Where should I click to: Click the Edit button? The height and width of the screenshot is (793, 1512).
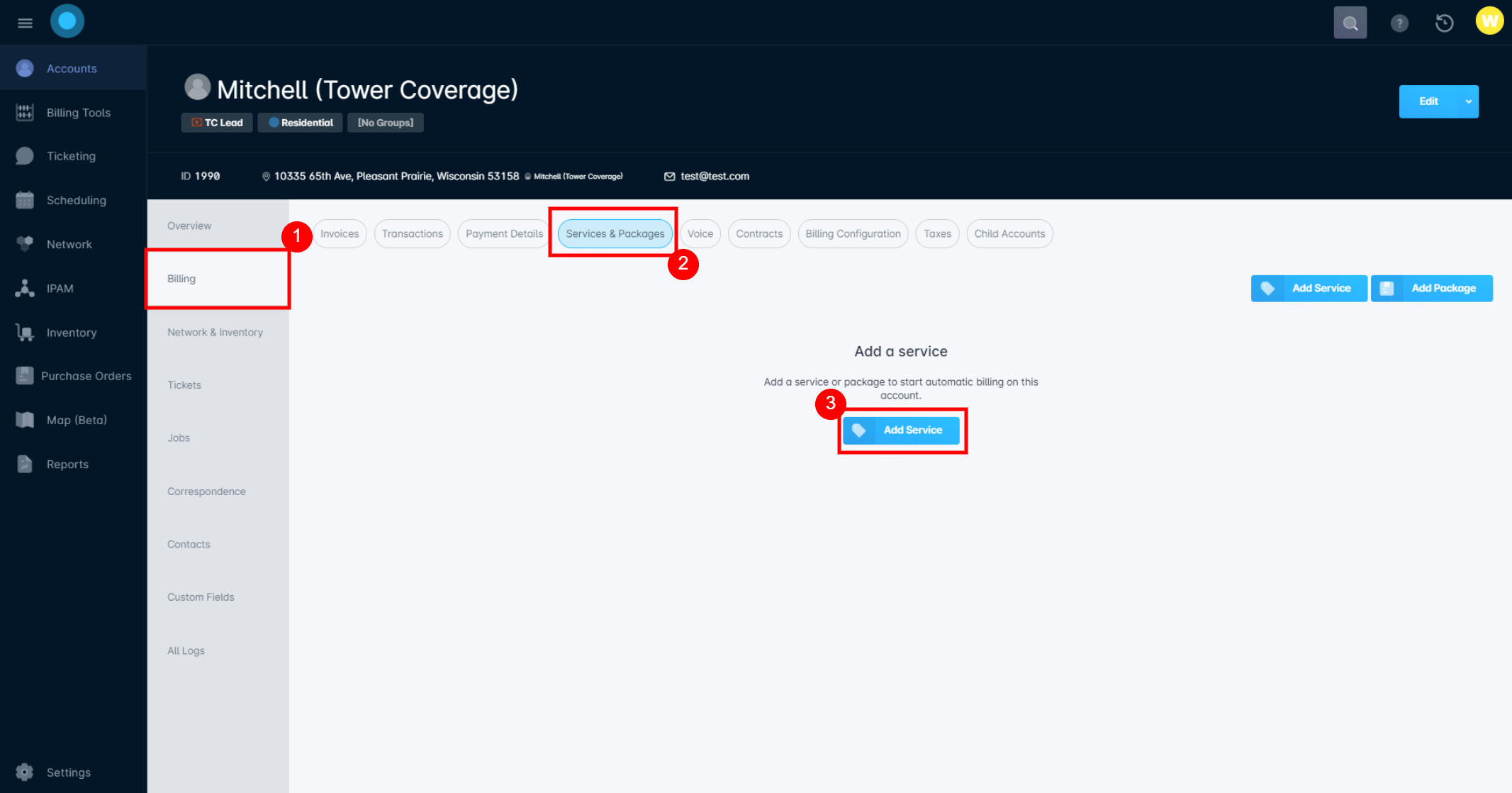1428,101
